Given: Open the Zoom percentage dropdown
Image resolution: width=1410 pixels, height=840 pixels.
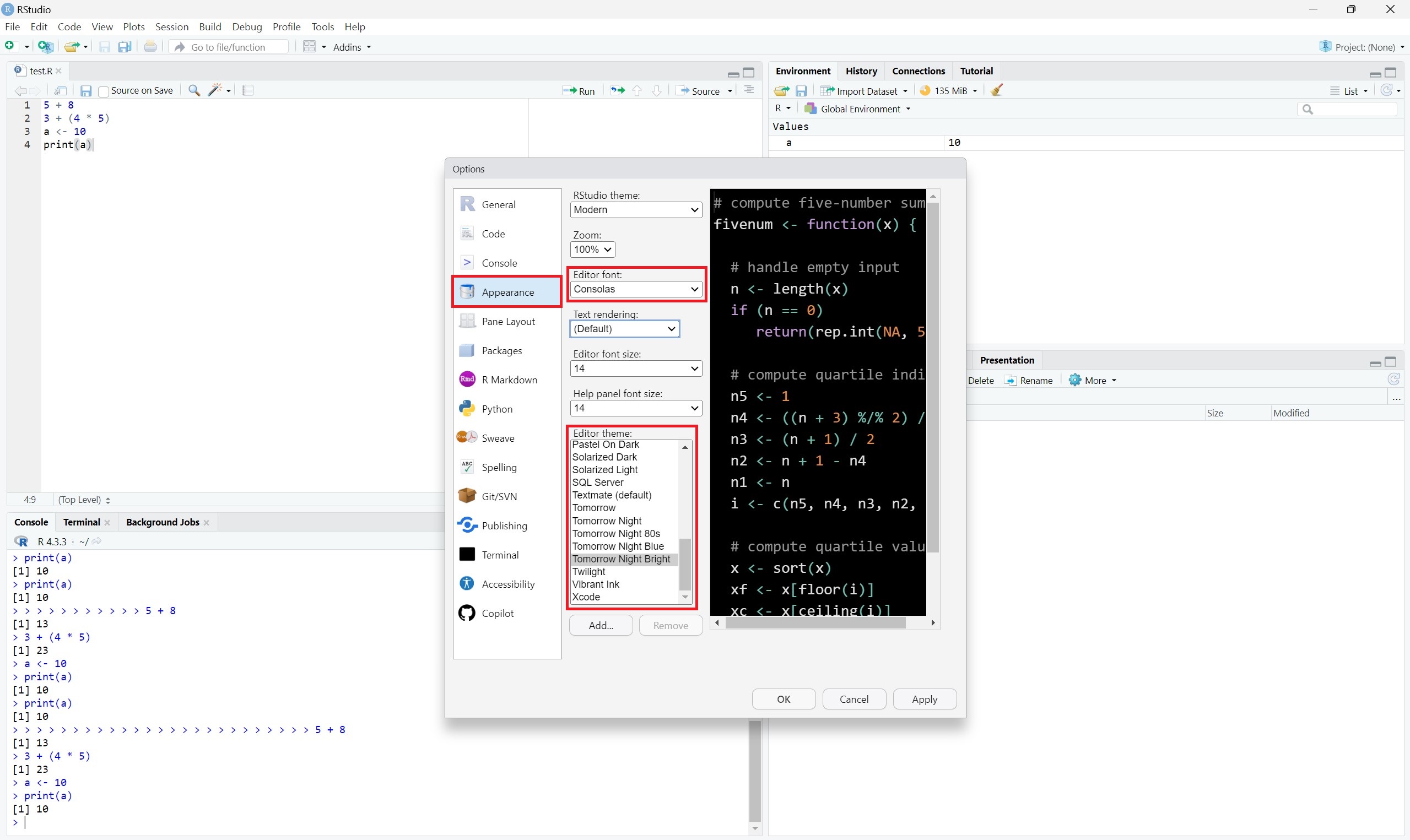Looking at the screenshot, I should click(592, 249).
